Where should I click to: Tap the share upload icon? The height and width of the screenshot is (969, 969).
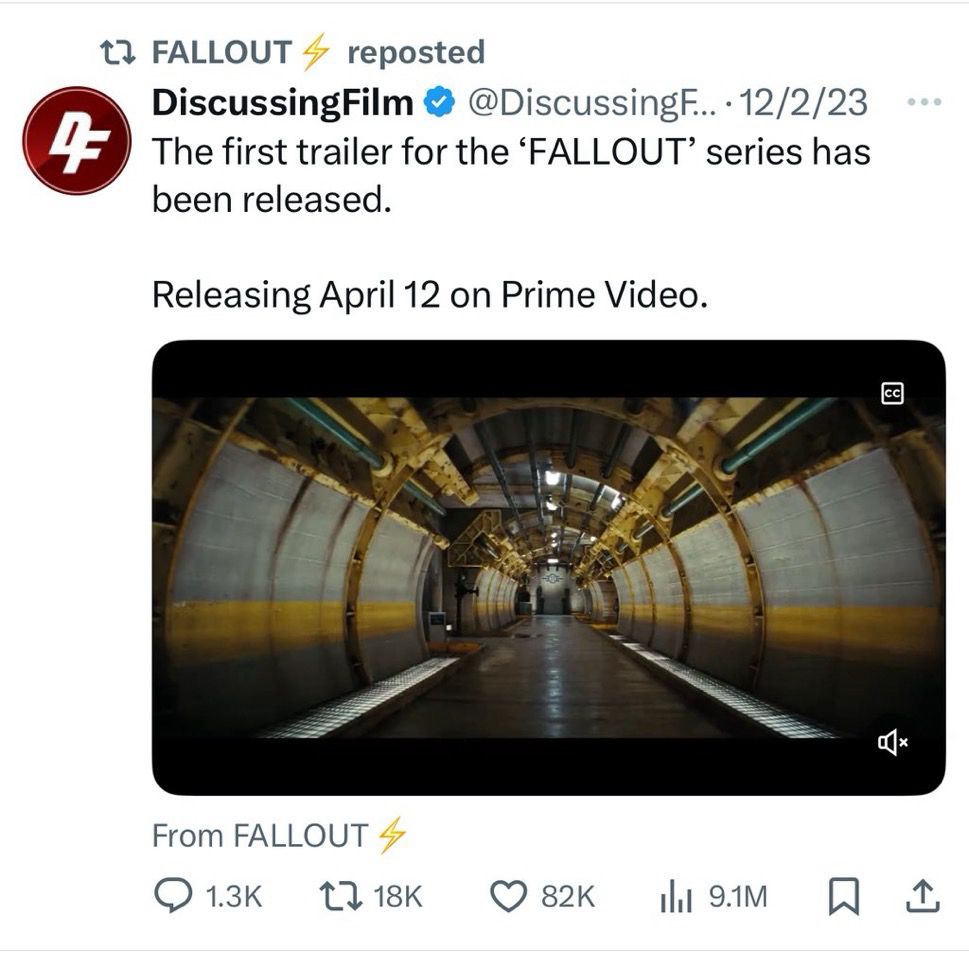click(x=922, y=897)
